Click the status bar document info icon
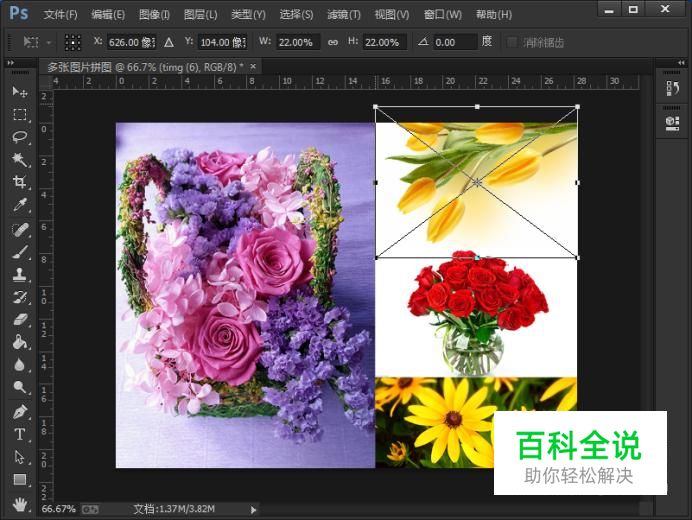The width and height of the screenshot is (692, 520). click(x=90, y=510)
